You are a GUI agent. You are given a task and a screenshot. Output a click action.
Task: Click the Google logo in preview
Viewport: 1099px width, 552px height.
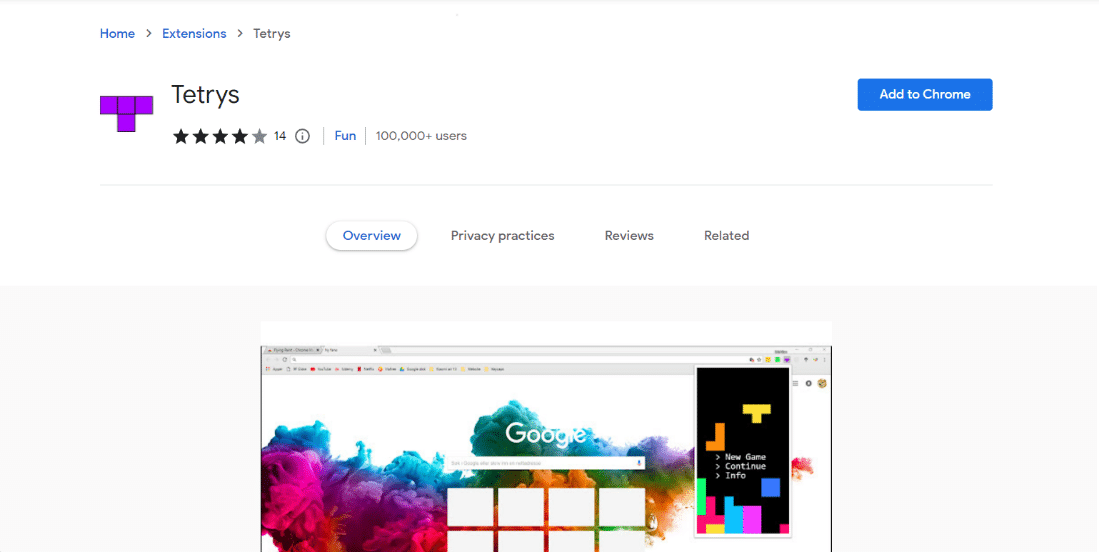[x=546, y=434]
